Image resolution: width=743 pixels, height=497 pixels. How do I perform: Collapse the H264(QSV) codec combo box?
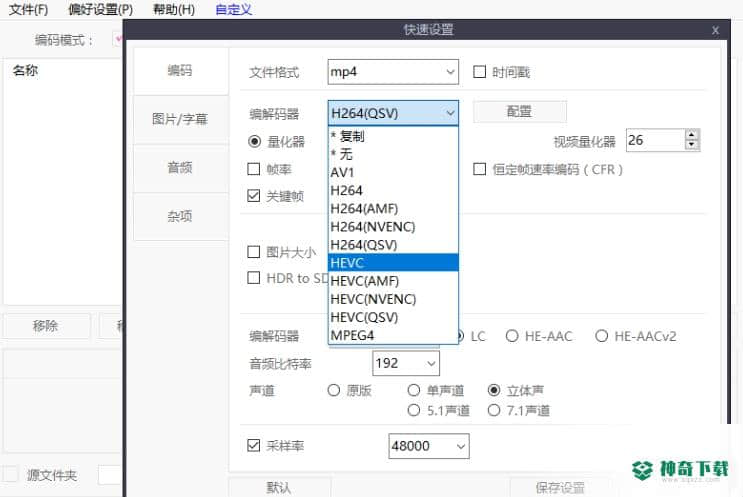point(393,113)
